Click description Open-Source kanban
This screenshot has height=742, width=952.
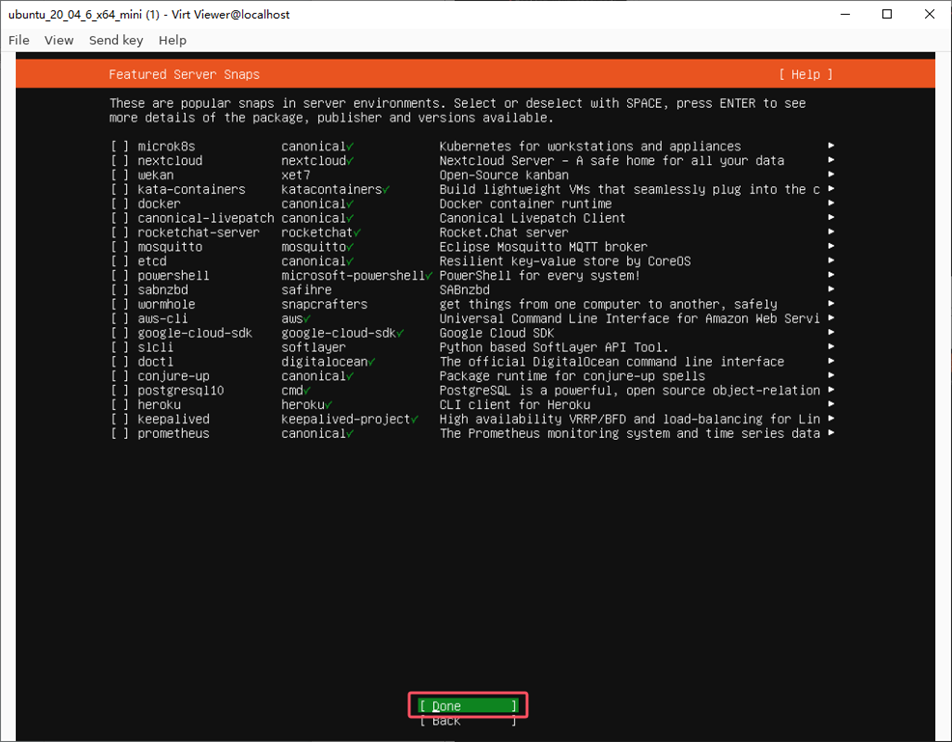click(x=504, y=175)
